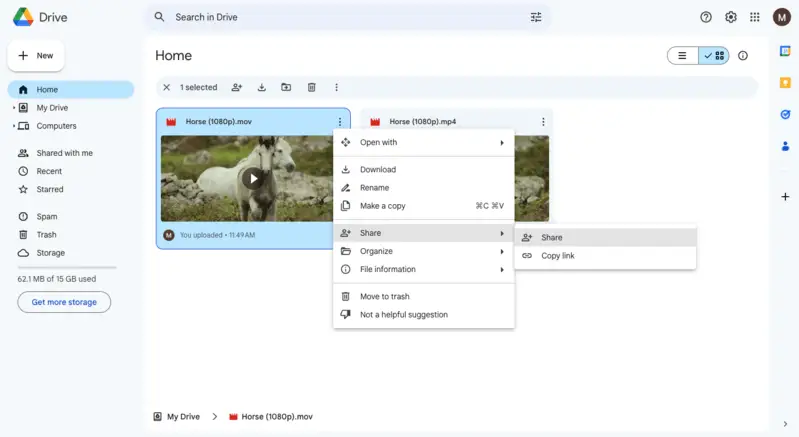
Task: Click the toolbar move-to-folder icon
Action: tap(286, 88)
